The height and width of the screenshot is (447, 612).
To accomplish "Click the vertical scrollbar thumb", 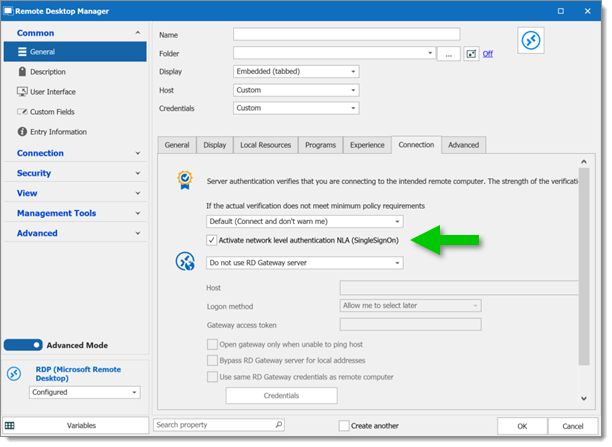I will [x=584, y=267].
